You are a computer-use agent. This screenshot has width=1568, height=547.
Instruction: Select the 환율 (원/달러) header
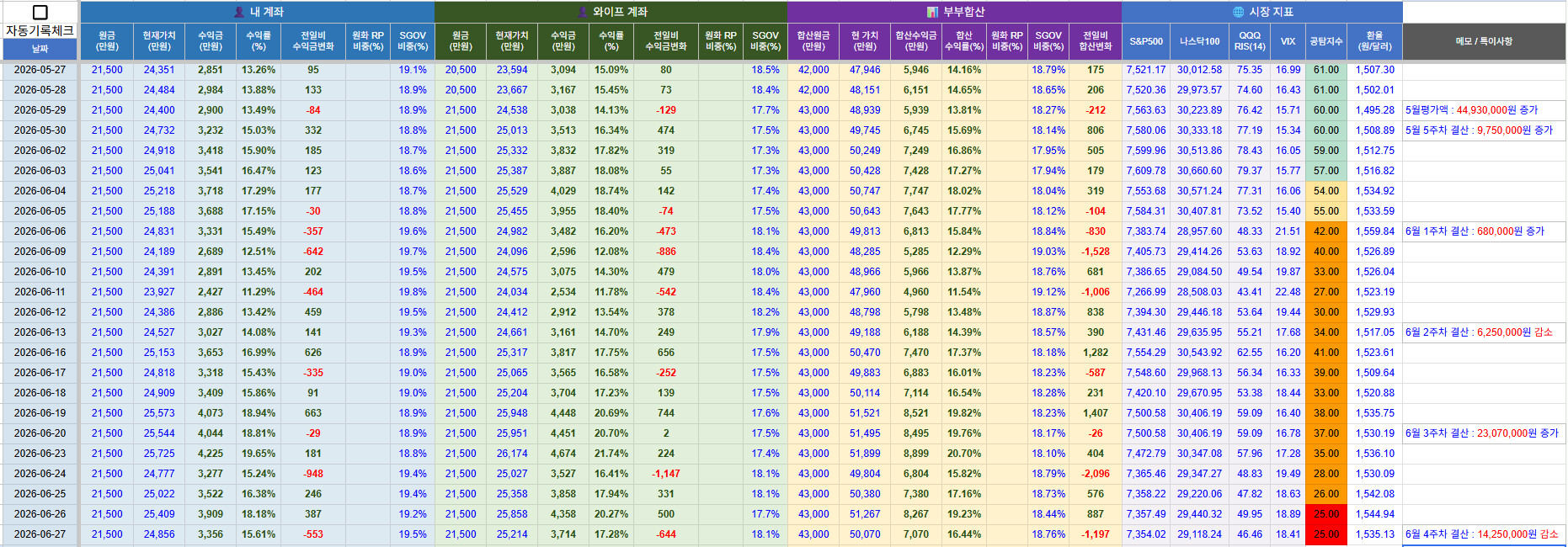1374,41
